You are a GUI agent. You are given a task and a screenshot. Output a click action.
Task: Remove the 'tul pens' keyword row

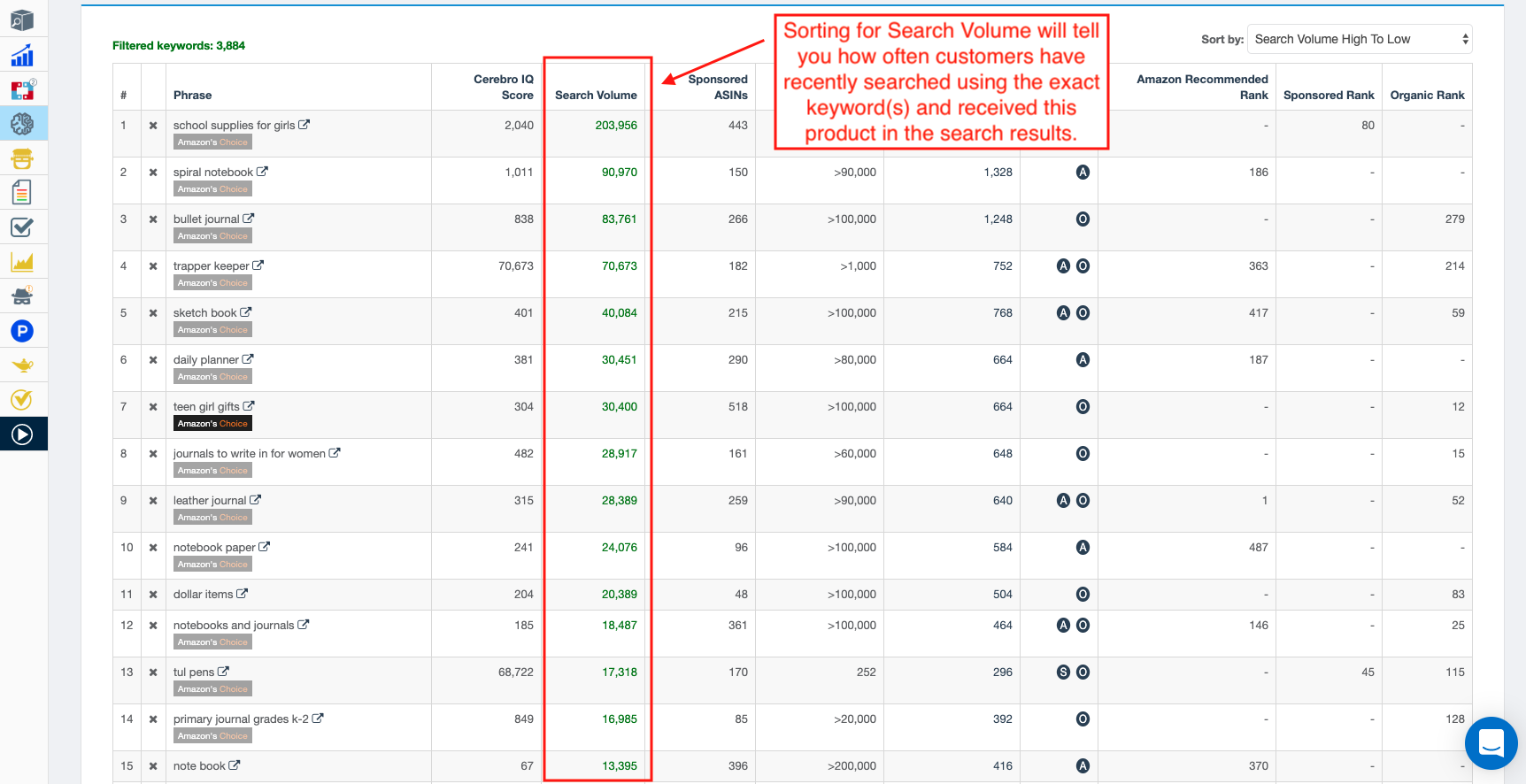coord(153,673)
